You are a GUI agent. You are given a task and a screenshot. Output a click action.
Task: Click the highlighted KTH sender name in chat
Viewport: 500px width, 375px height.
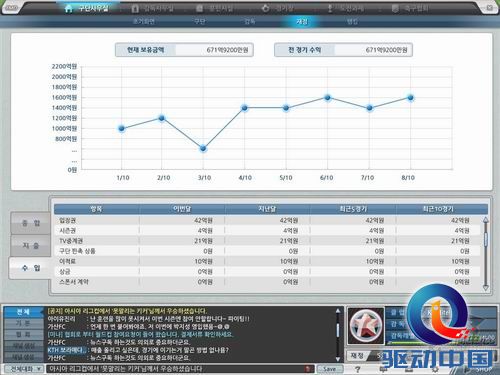click(67, 350)
